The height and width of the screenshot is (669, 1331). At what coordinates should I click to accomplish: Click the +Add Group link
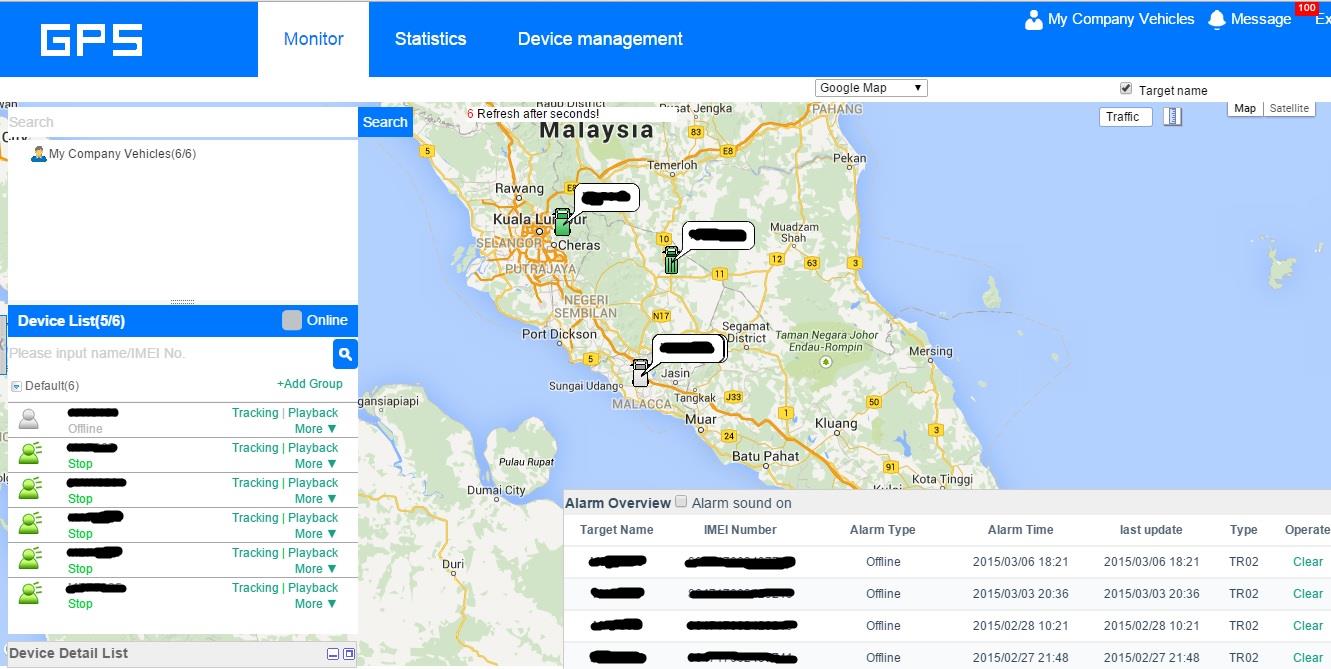point(310,384)
